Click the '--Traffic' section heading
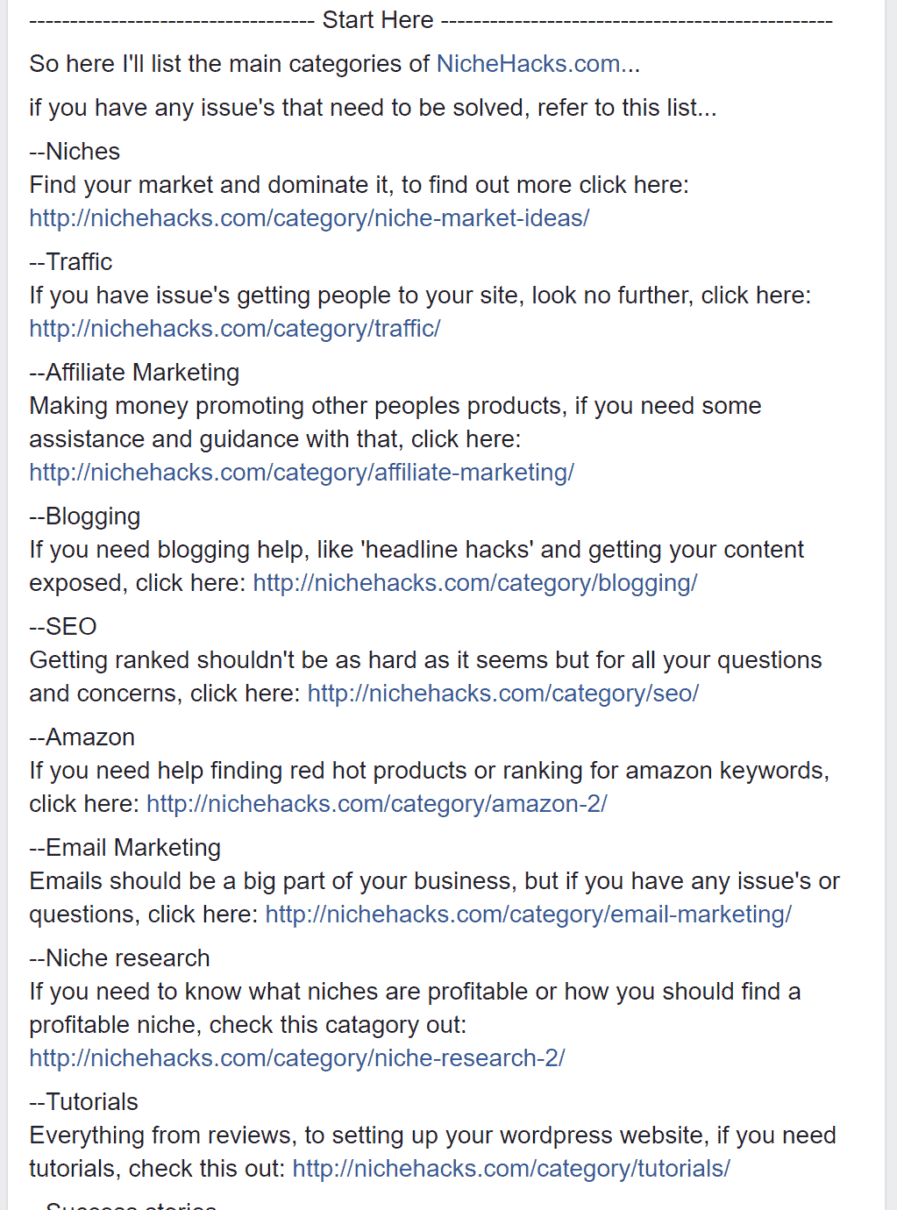 71,262
